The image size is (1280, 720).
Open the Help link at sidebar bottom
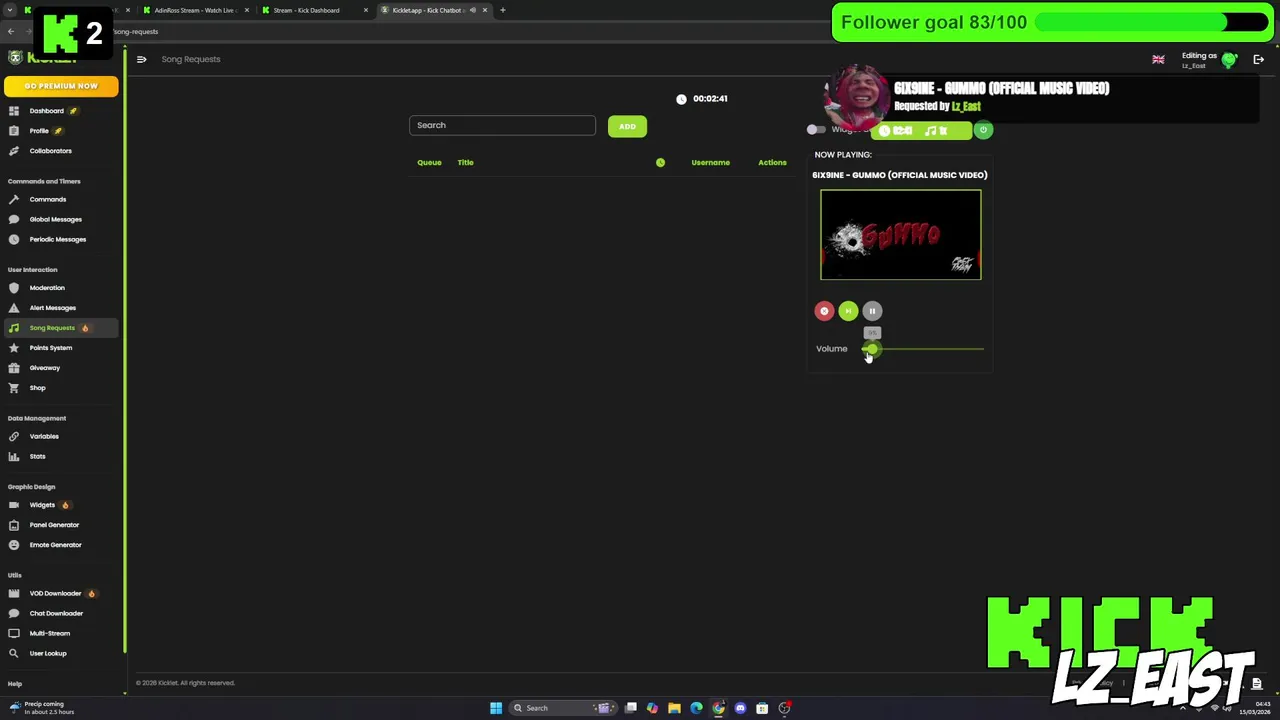click(15, 684)
